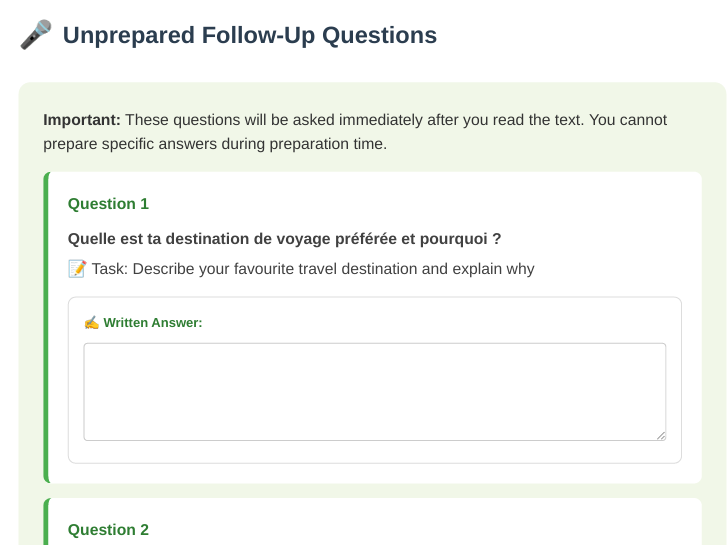This screenshot has height=545, width=728.
Task: Select the 'Unprepared Follow-Up Questions' heading
Action: (x=250, y=35)
